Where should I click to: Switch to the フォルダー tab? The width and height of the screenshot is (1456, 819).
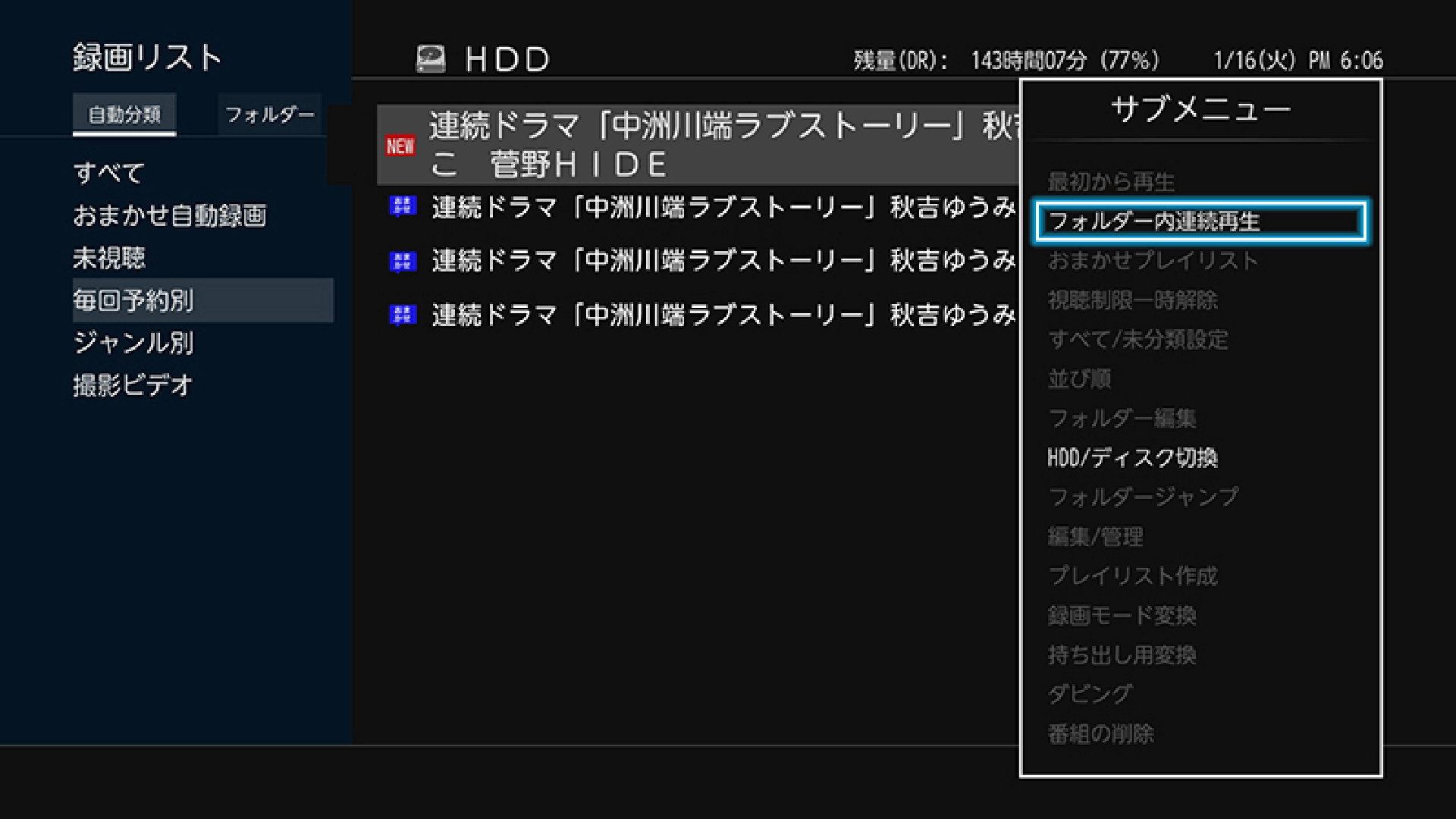(269, 115)
